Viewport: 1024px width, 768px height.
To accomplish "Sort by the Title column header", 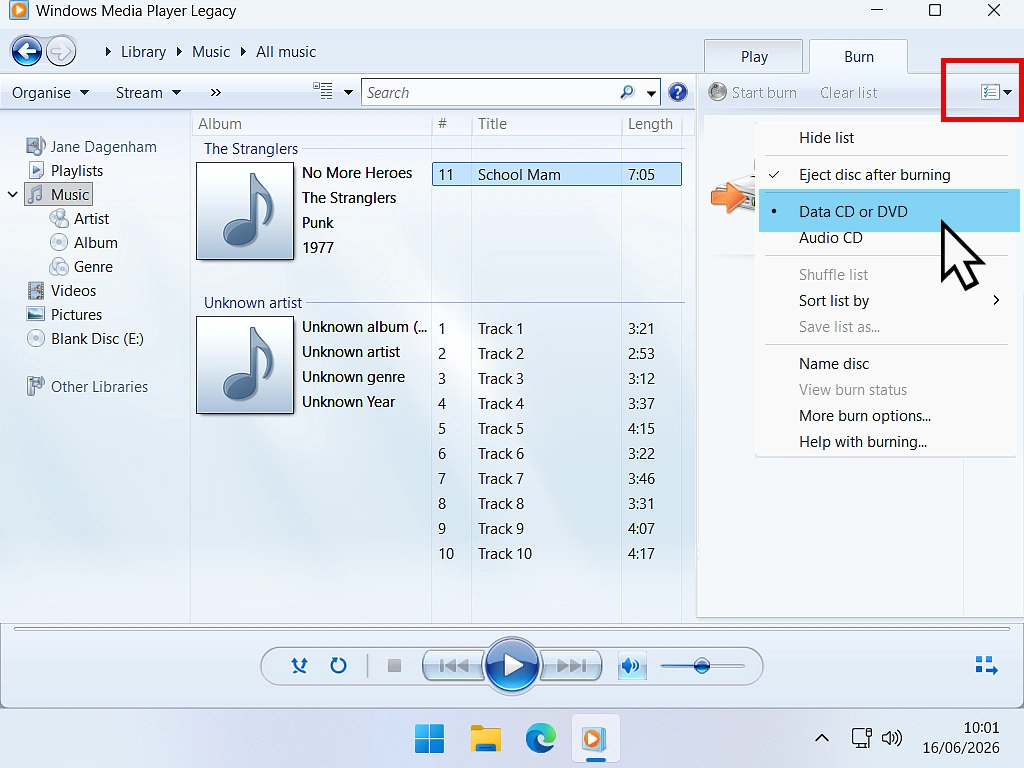I will [x=546, y=123].
